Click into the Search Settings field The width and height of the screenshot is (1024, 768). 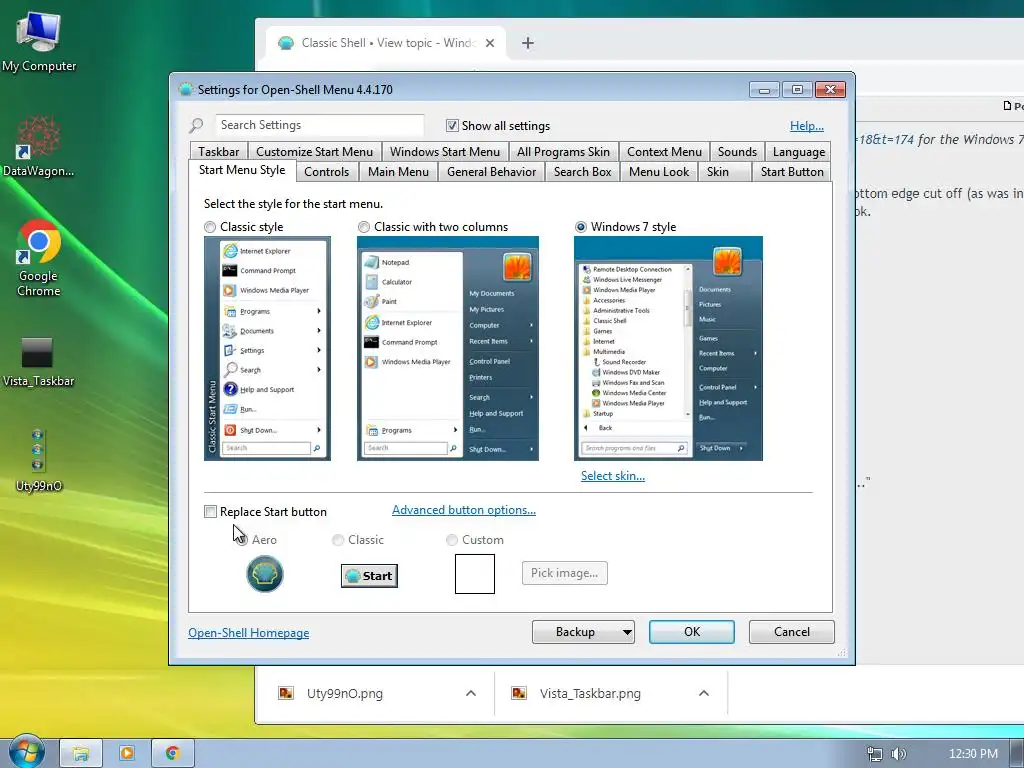point(319,125)
